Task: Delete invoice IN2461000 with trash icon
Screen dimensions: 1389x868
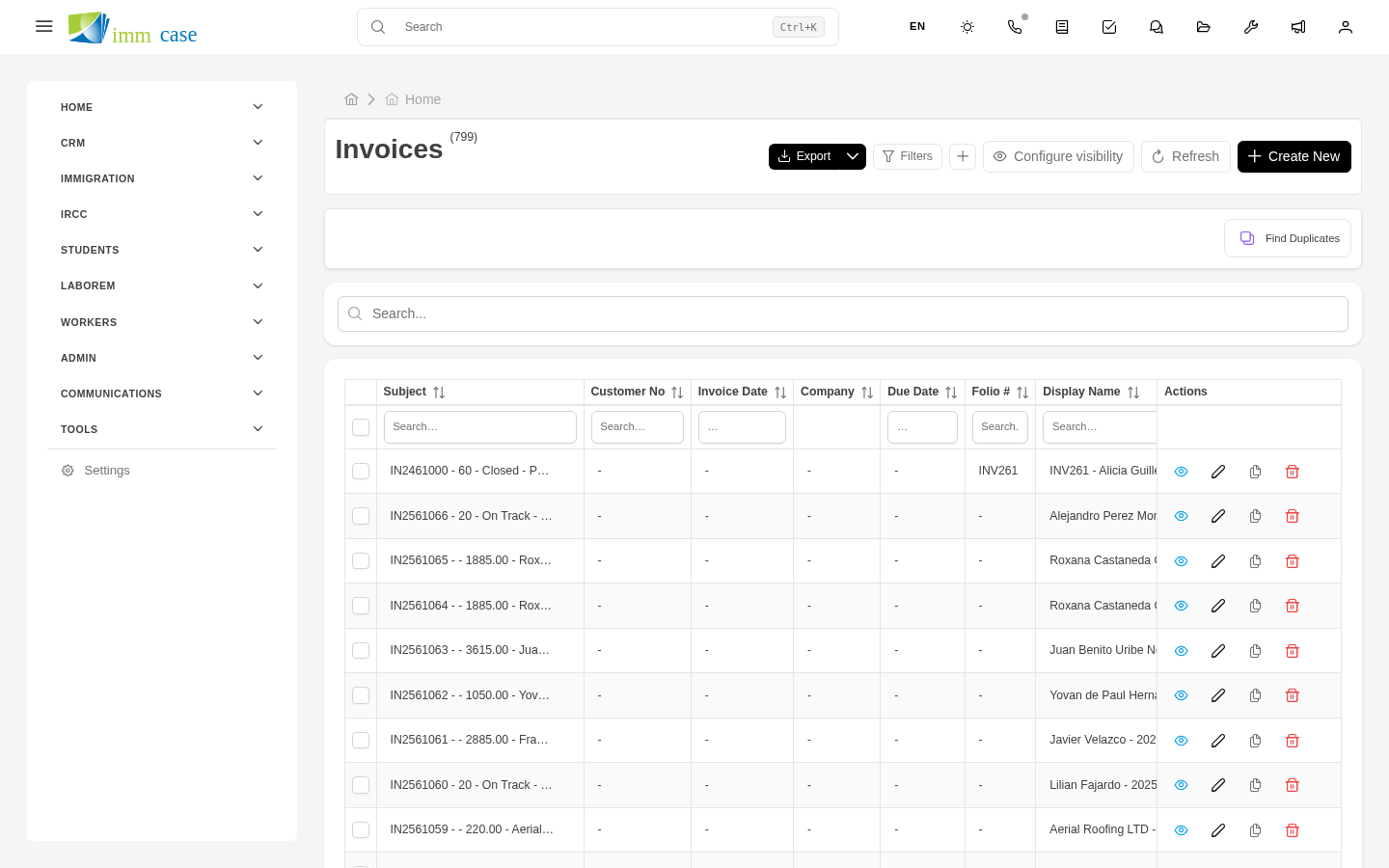Action: [x=1293, y=472]
